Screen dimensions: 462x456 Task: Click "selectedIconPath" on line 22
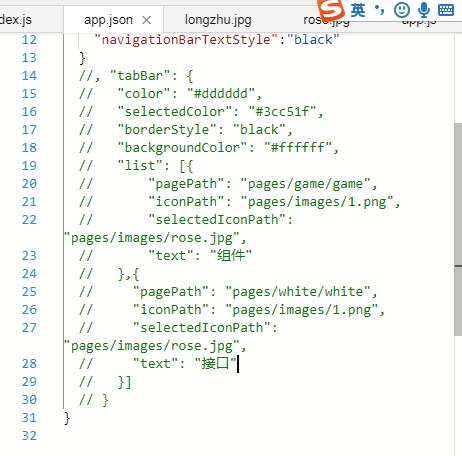(217, 220)
